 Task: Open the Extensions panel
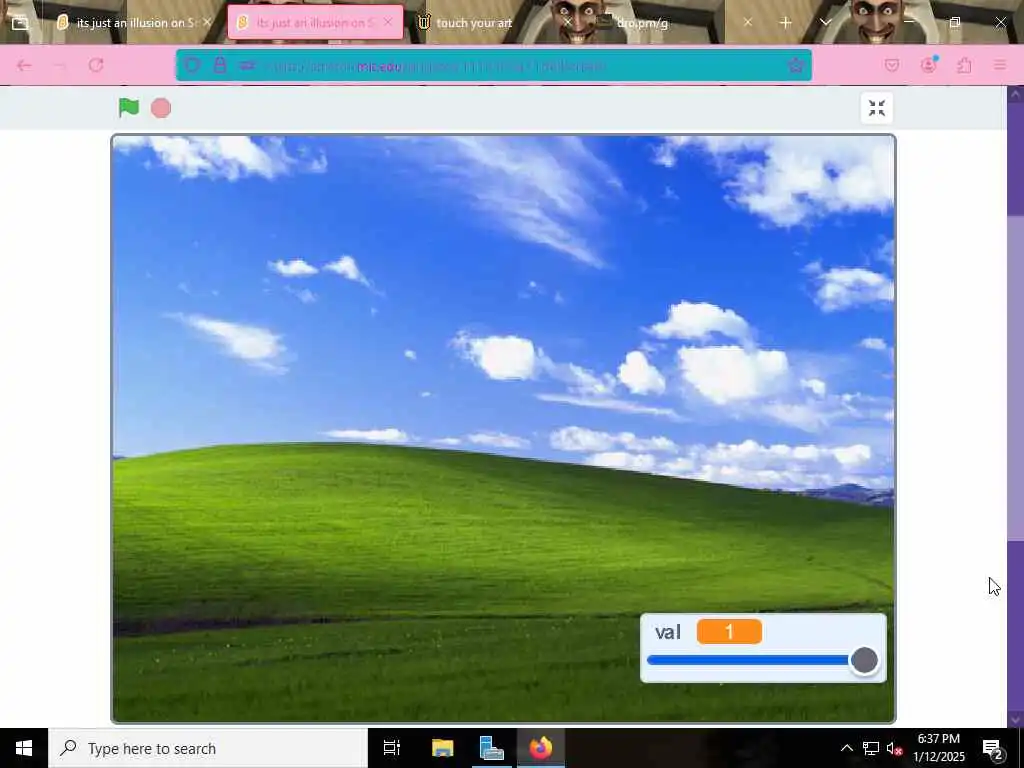tap(964, 65)
